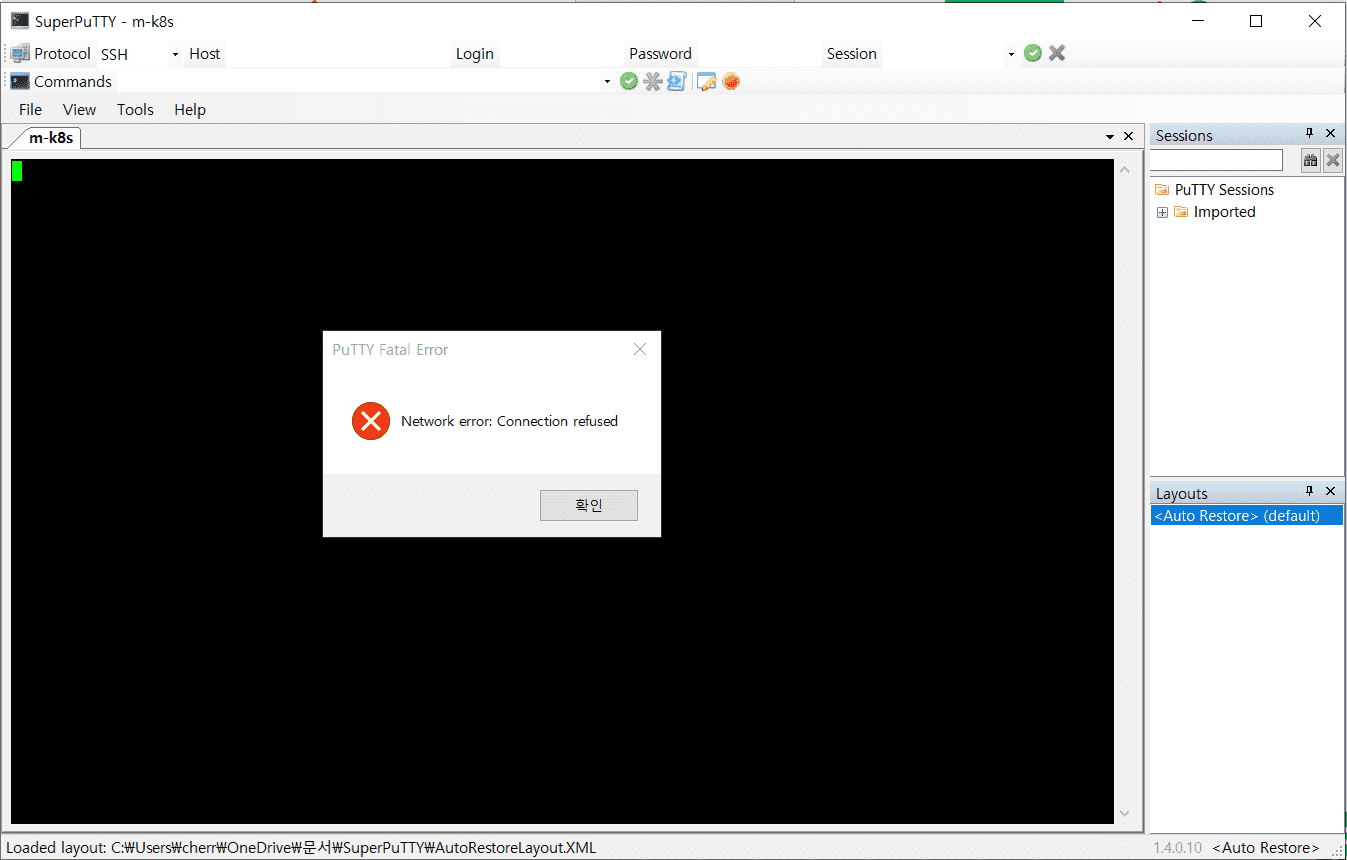Focus the Password input field
The width and height of the screenshot is (1347, 860).
coord(758,54)
